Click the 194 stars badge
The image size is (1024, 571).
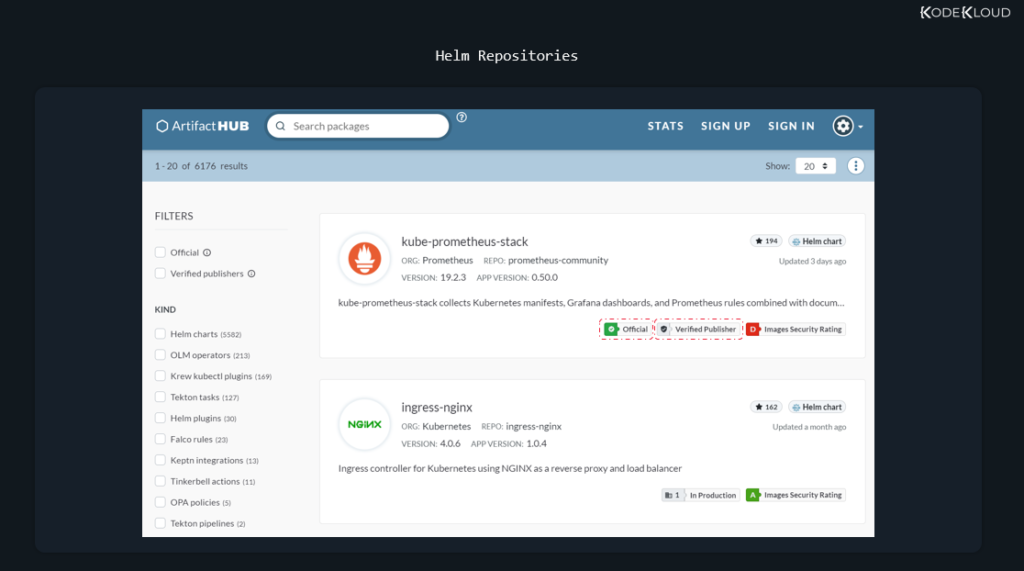pyautogui.click(x=766, y=241)
